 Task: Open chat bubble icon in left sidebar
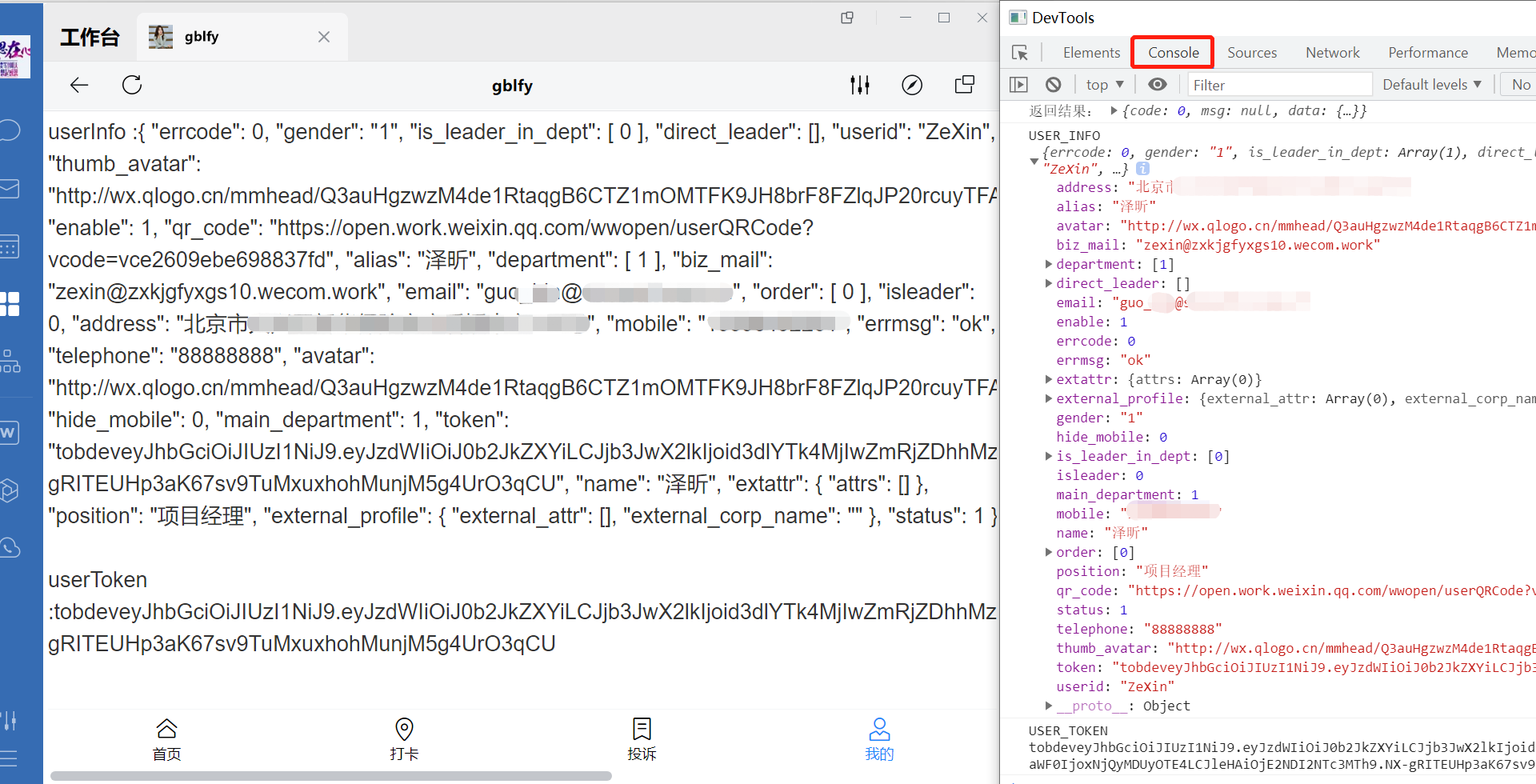[x=10, y=130]
